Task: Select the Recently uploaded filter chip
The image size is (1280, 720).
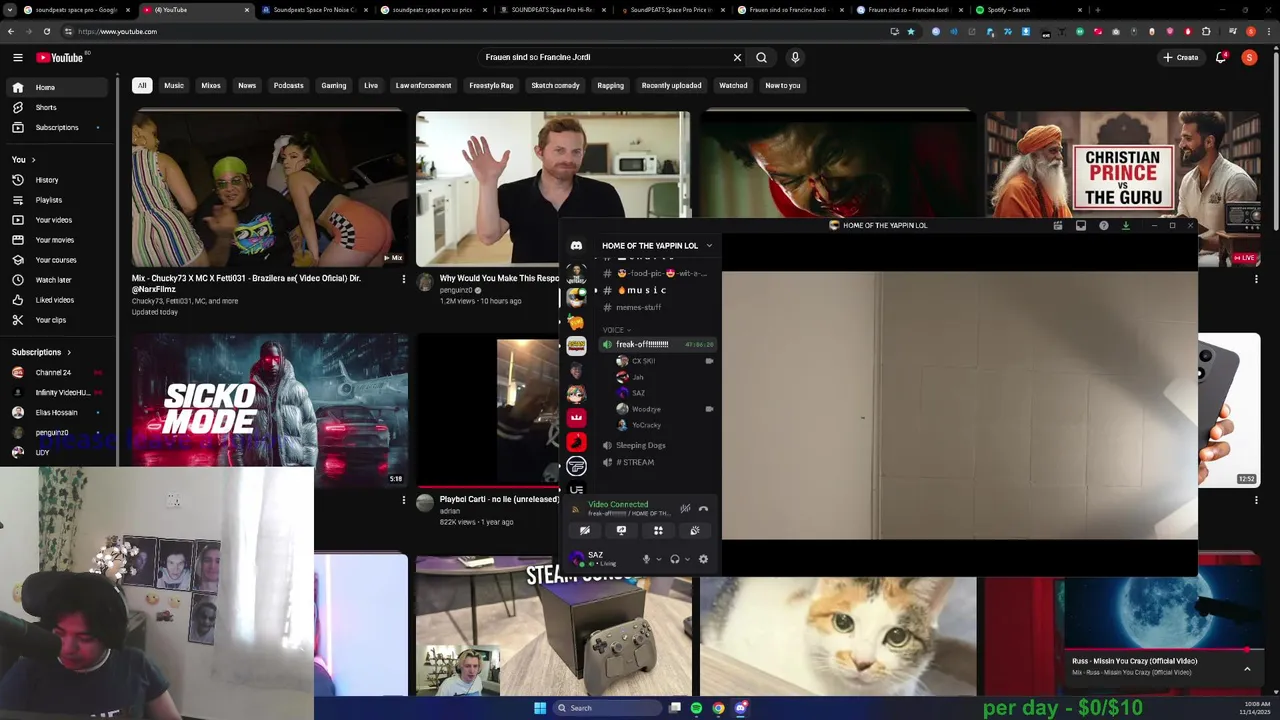Action: [671, 86]
